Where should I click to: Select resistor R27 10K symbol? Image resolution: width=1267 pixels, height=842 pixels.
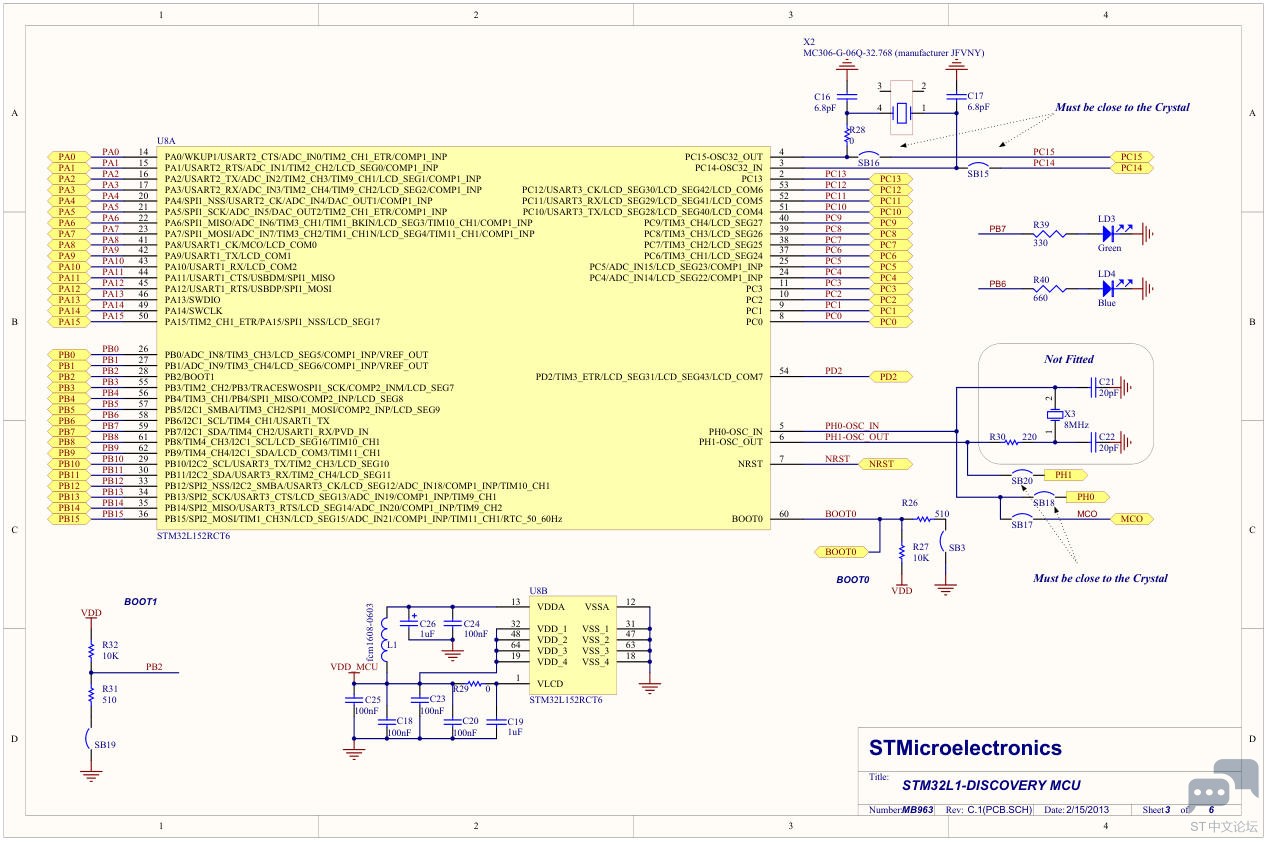902,552
